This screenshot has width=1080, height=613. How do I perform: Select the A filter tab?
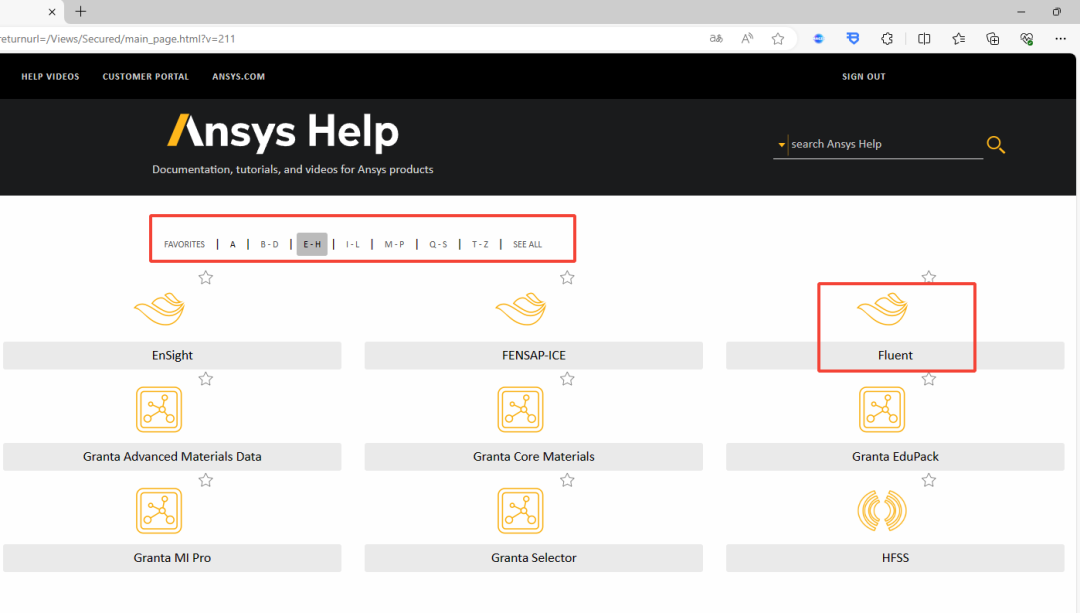point(233,245)
